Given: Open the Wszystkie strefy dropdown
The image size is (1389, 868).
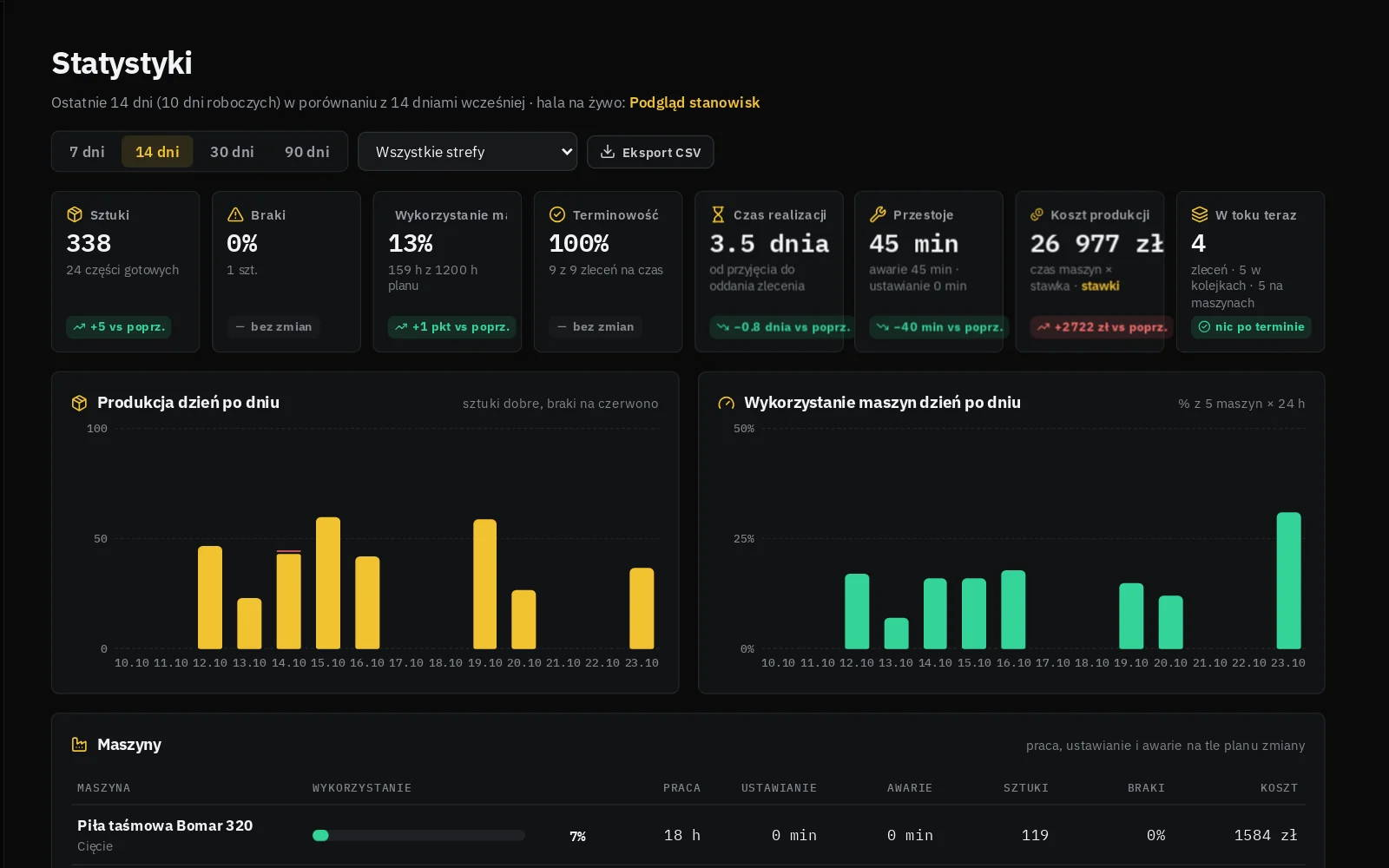Looking at the screenshot, I should tap(467, 152).
